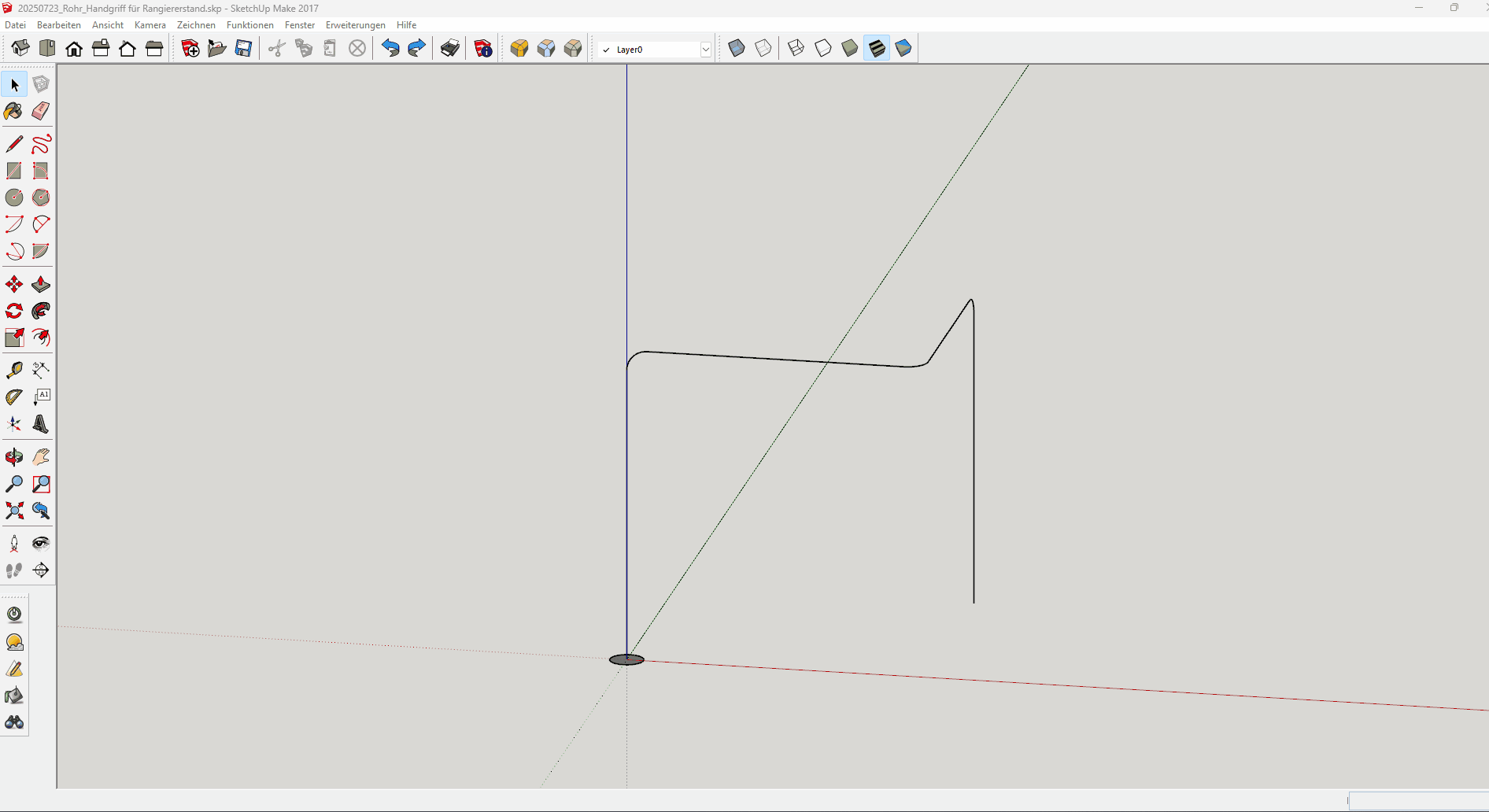
Task: Expand the Fenster menu
Action: tap(299, 25)
